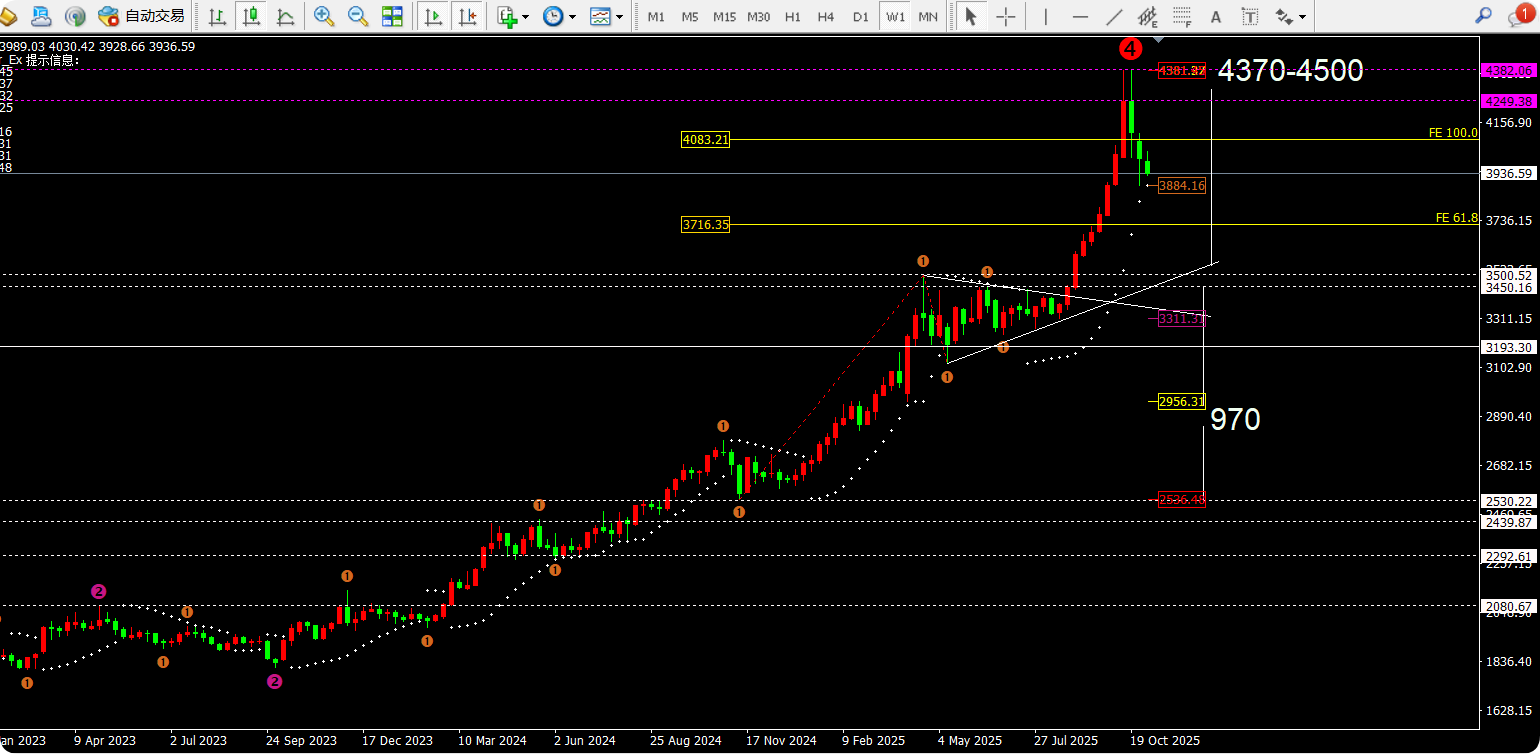The width and height of the screenshot is (1540, 754).
Task: Select the D1 timeframe
Action: [x=860, y=16]
